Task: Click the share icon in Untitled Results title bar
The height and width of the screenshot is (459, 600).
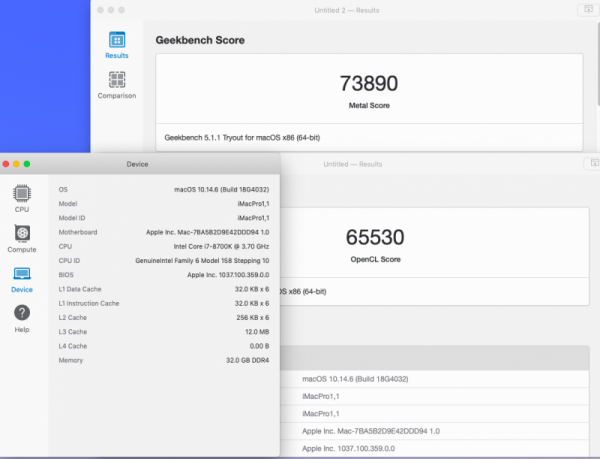Action: (593, 163)
